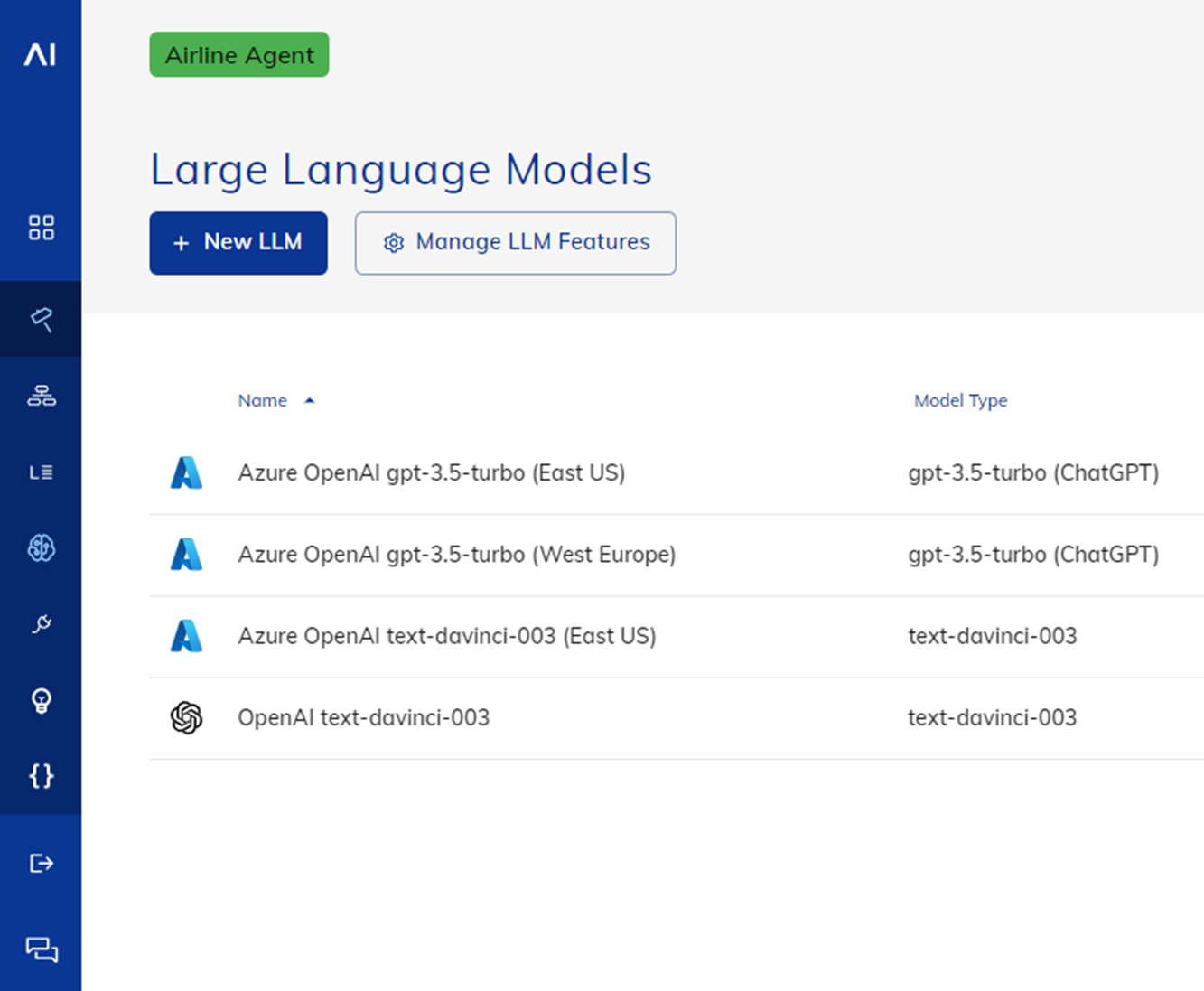Screen dimensions: 1204x991
Task: Click model type of OpenAI text-davinci-003 row
Action: pos(993,717)
